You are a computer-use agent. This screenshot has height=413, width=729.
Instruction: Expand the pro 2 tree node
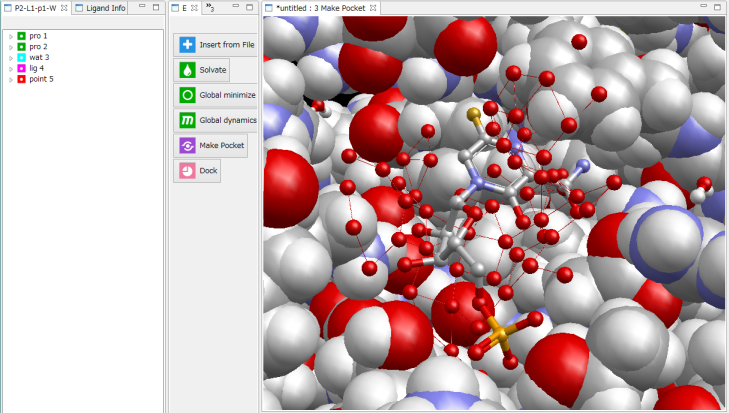click(11, 47)
